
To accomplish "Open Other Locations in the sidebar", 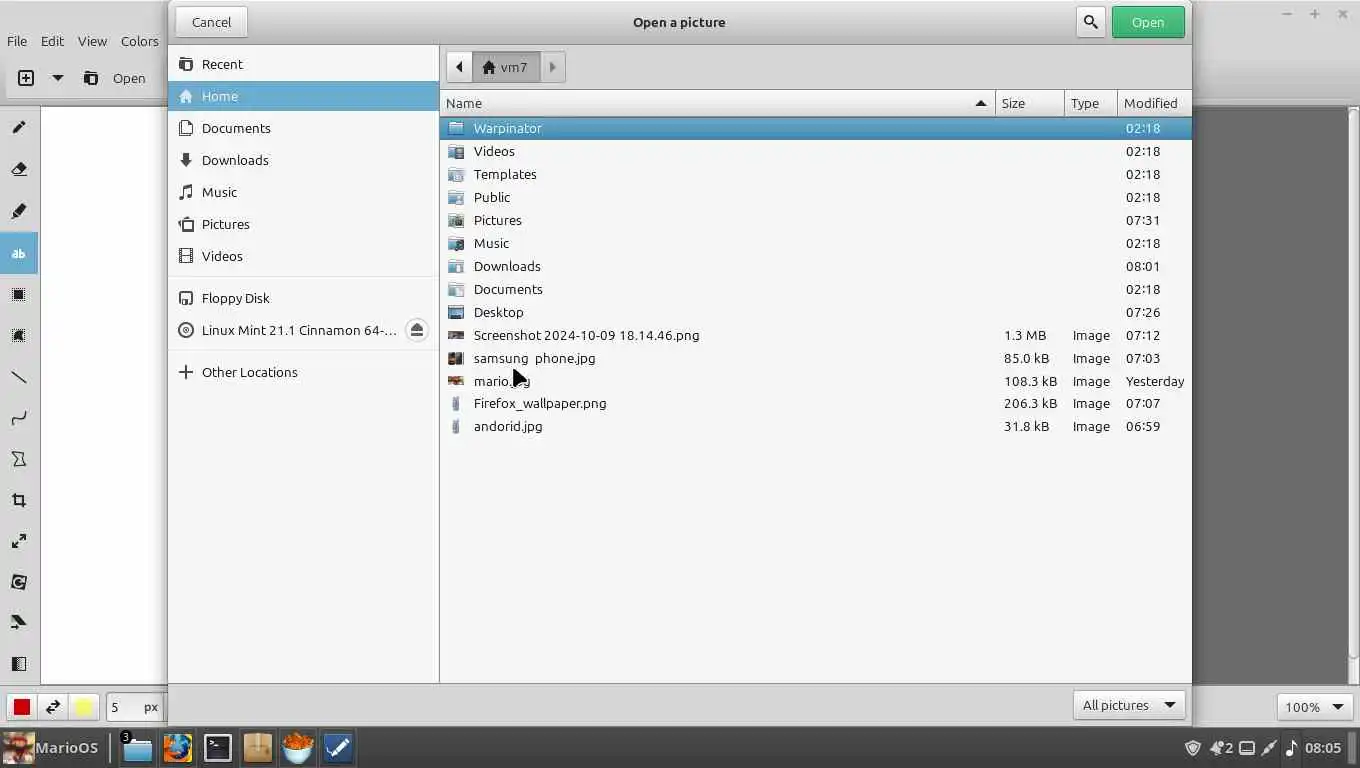I will pyautogui.click(x=304, y=372).
